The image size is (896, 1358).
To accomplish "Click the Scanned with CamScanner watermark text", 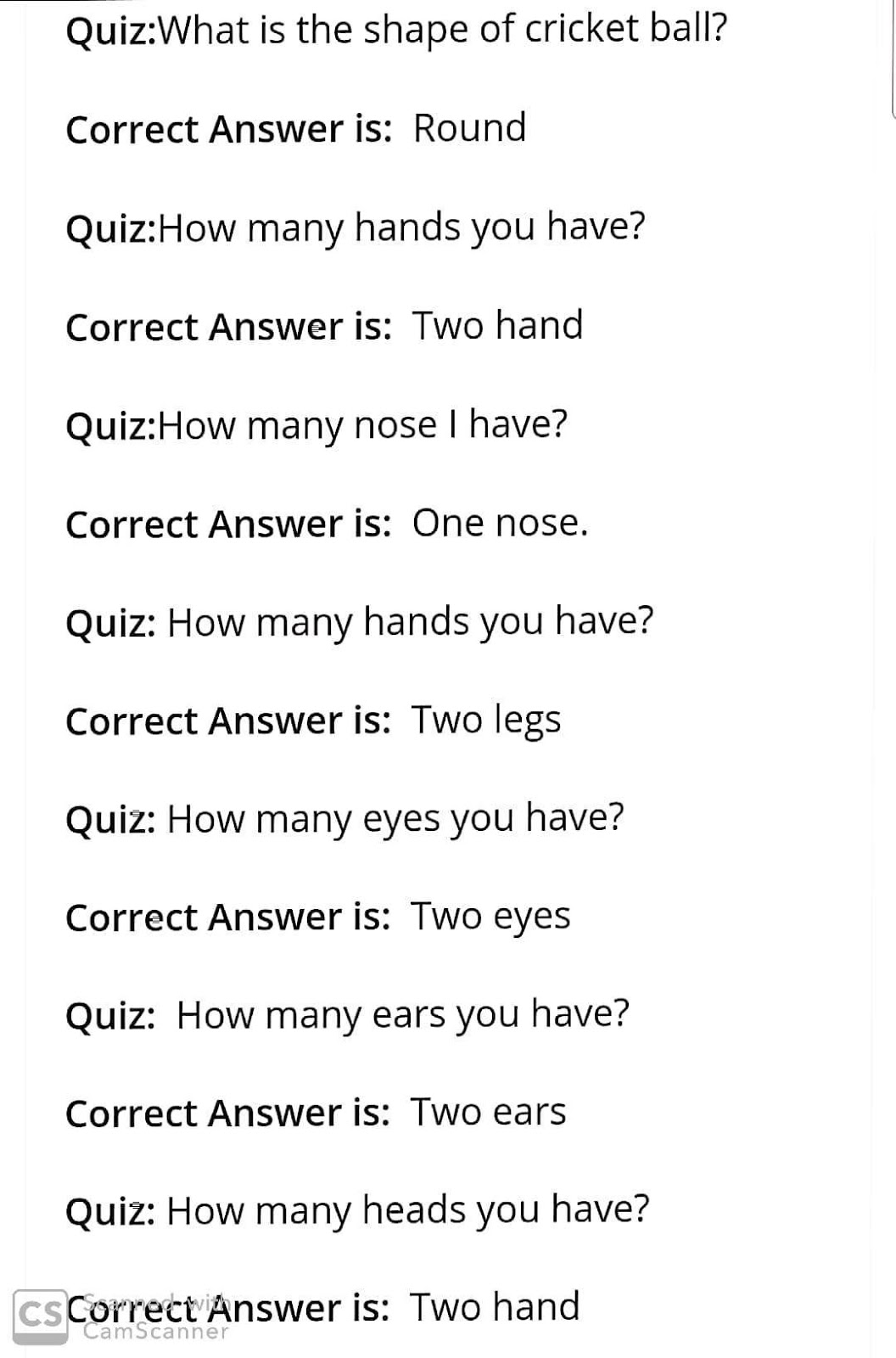I will [156, 1316].
